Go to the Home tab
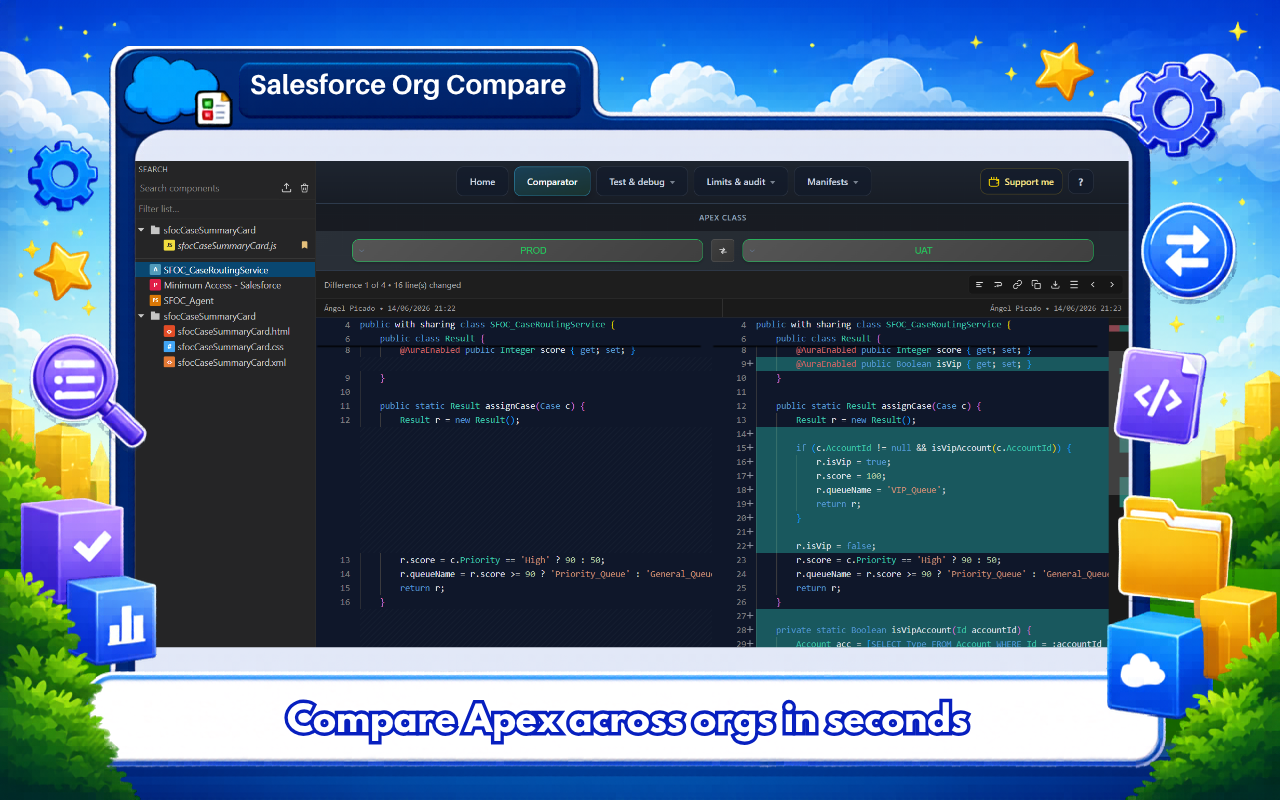Viewport: 1280px width, 800px height. tap(483, 182)
